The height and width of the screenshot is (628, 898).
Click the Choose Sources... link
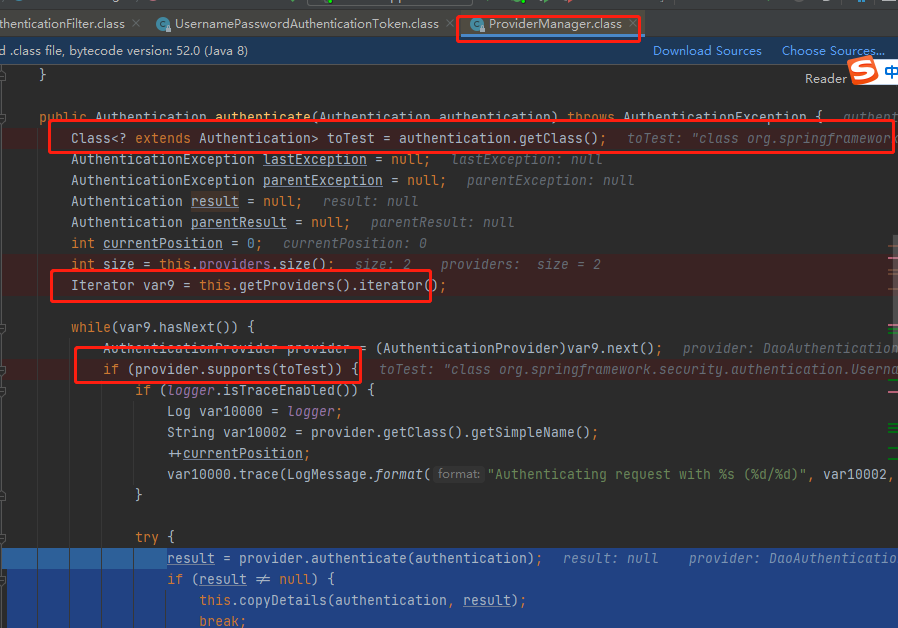(x=833, y=50)
